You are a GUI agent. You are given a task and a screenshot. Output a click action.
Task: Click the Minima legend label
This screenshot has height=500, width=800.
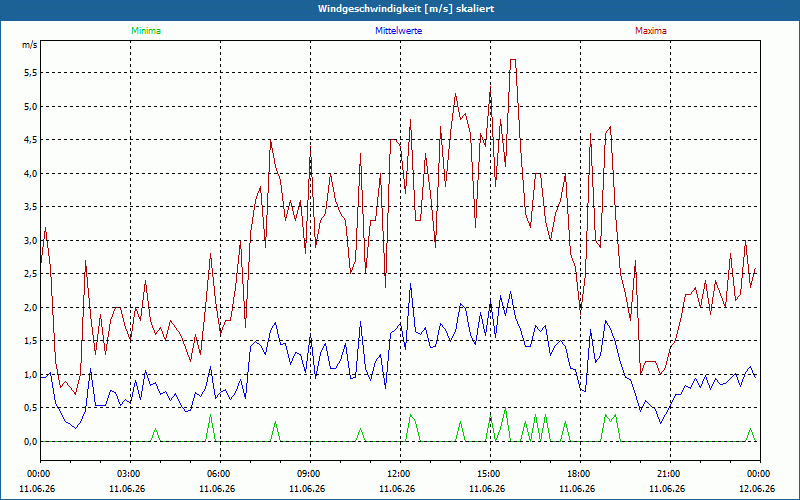tap(146, 31)
